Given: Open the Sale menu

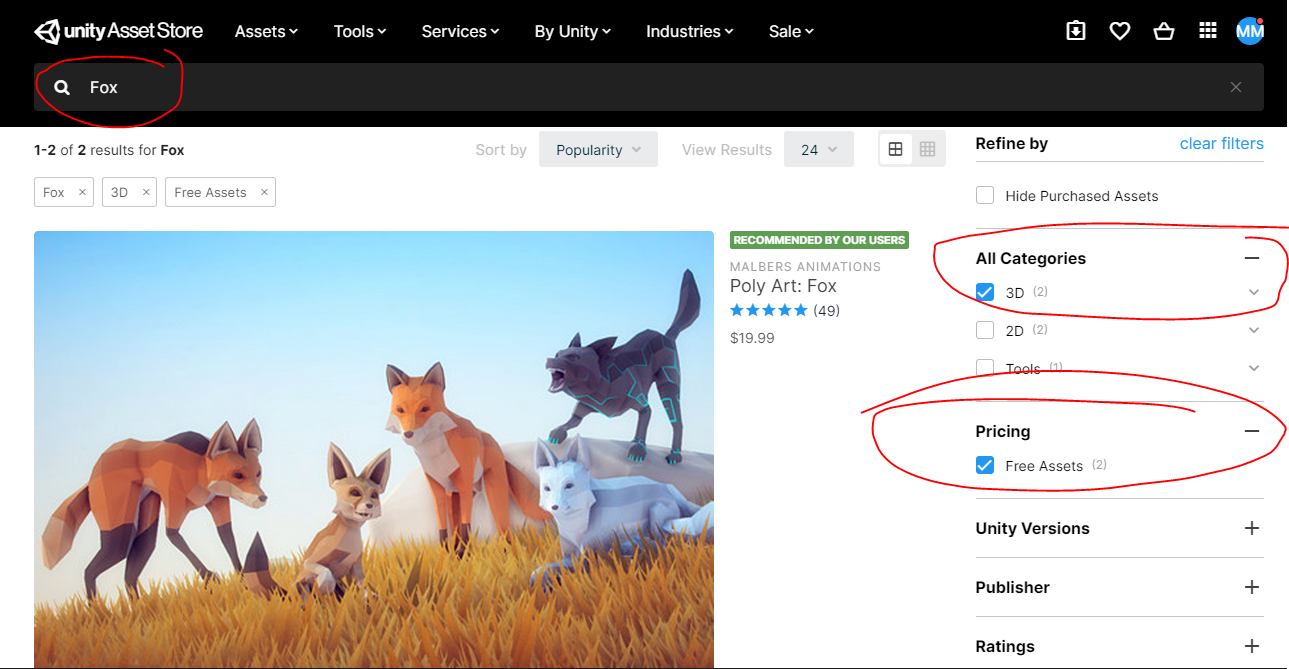Looking at the screenshot, I should 791,31.
